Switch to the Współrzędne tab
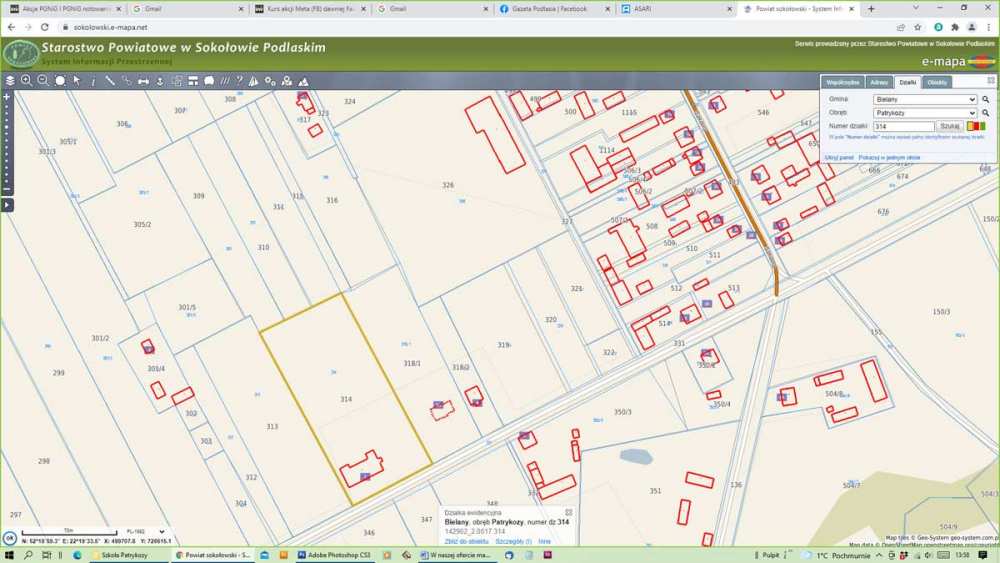The height and width of the screenshot is (563, 1000). click(x=842, y=82)
